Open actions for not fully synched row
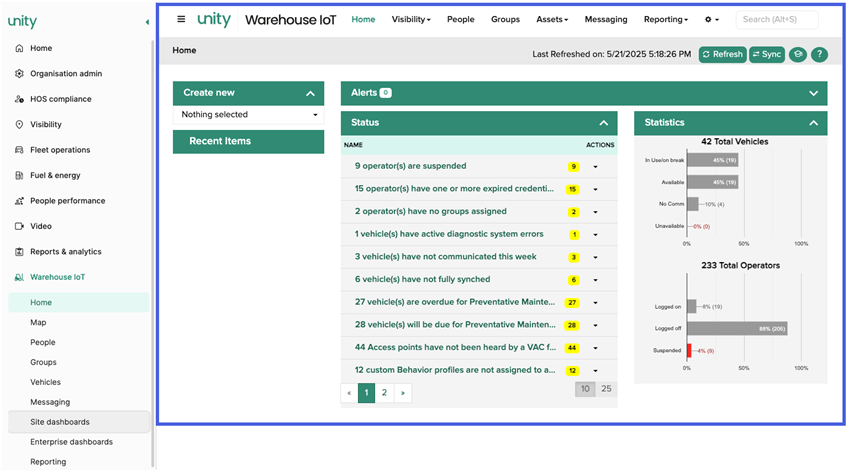The image size is (864, 470). click(596, 280)
